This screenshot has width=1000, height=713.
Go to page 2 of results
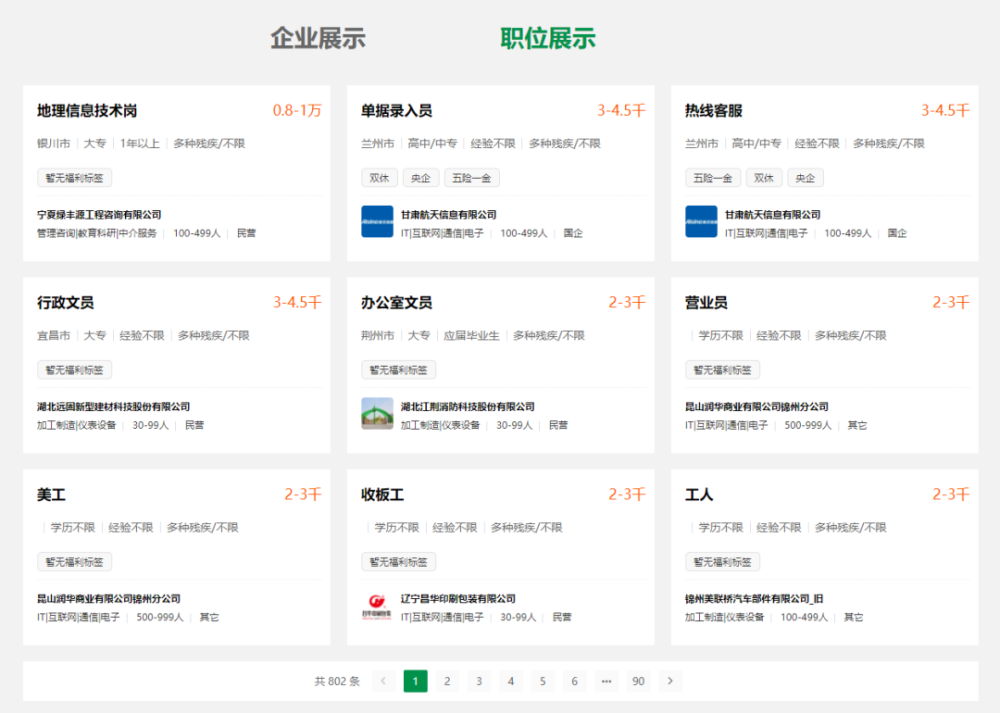pyautogui.click(x=447, y=680)
